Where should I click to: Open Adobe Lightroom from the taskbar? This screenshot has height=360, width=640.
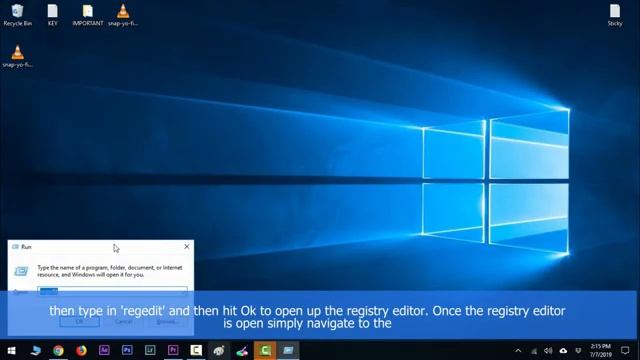pos(150,350)
